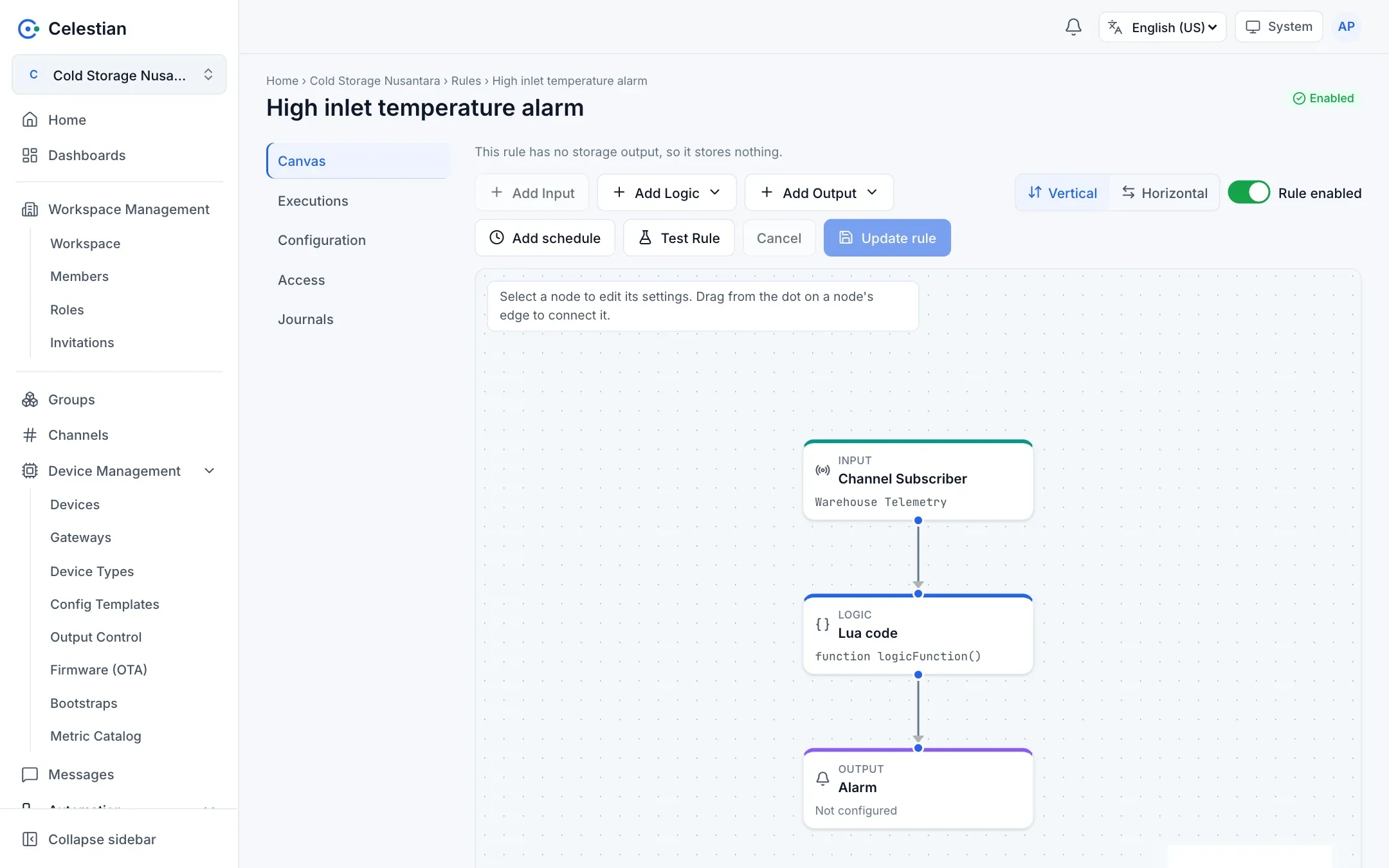Select the Canvas tab
Screen dimensions: 1389x868
tap(358, 161)
